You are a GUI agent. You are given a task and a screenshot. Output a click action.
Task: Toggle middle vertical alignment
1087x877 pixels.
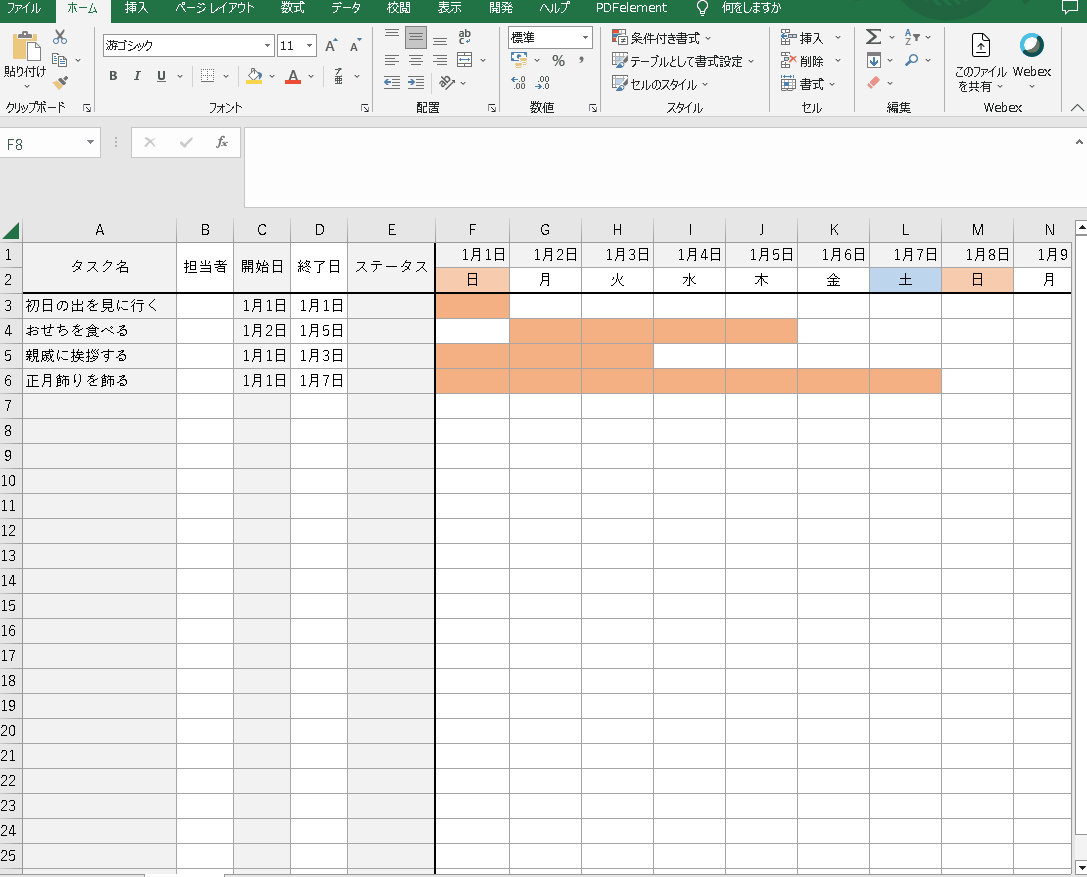pos(415,38)
